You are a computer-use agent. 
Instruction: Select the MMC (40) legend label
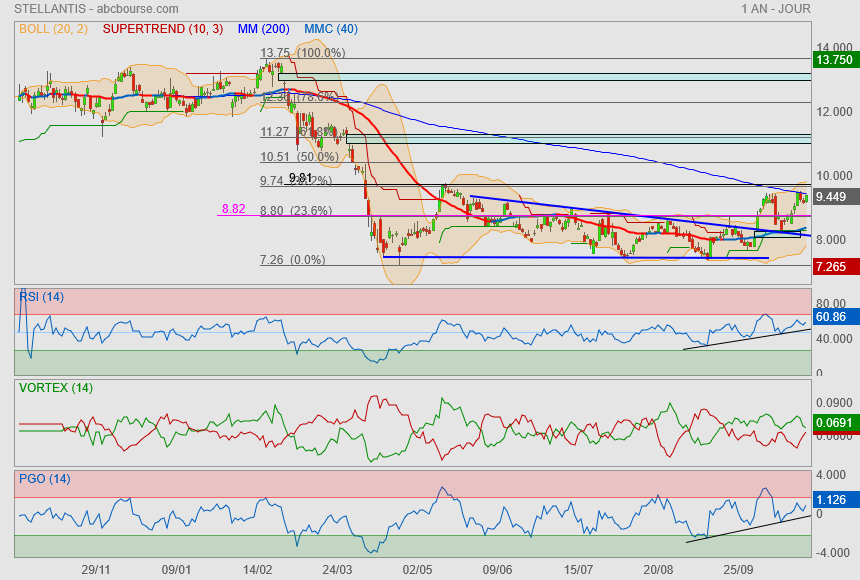[331, 29]
